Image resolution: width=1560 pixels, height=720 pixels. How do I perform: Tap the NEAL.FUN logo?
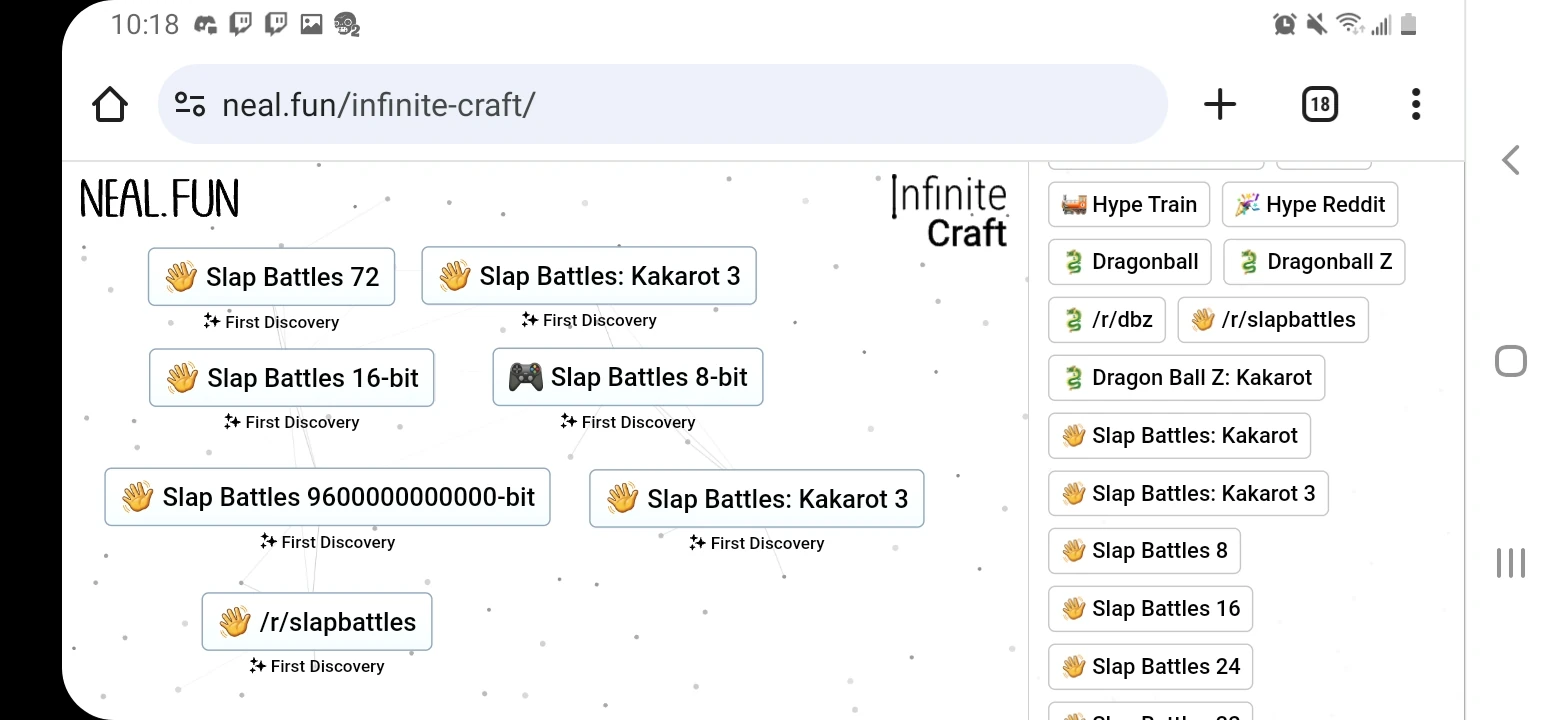click(160, 200)
